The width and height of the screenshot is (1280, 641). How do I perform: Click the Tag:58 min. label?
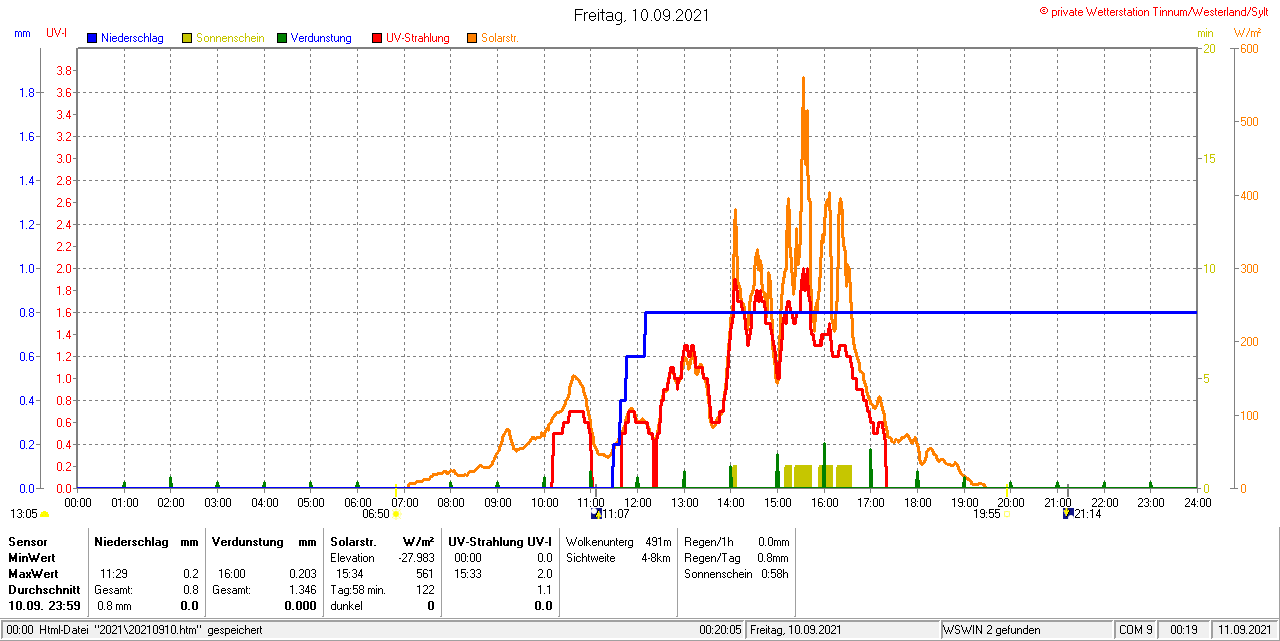click(358, 590)
